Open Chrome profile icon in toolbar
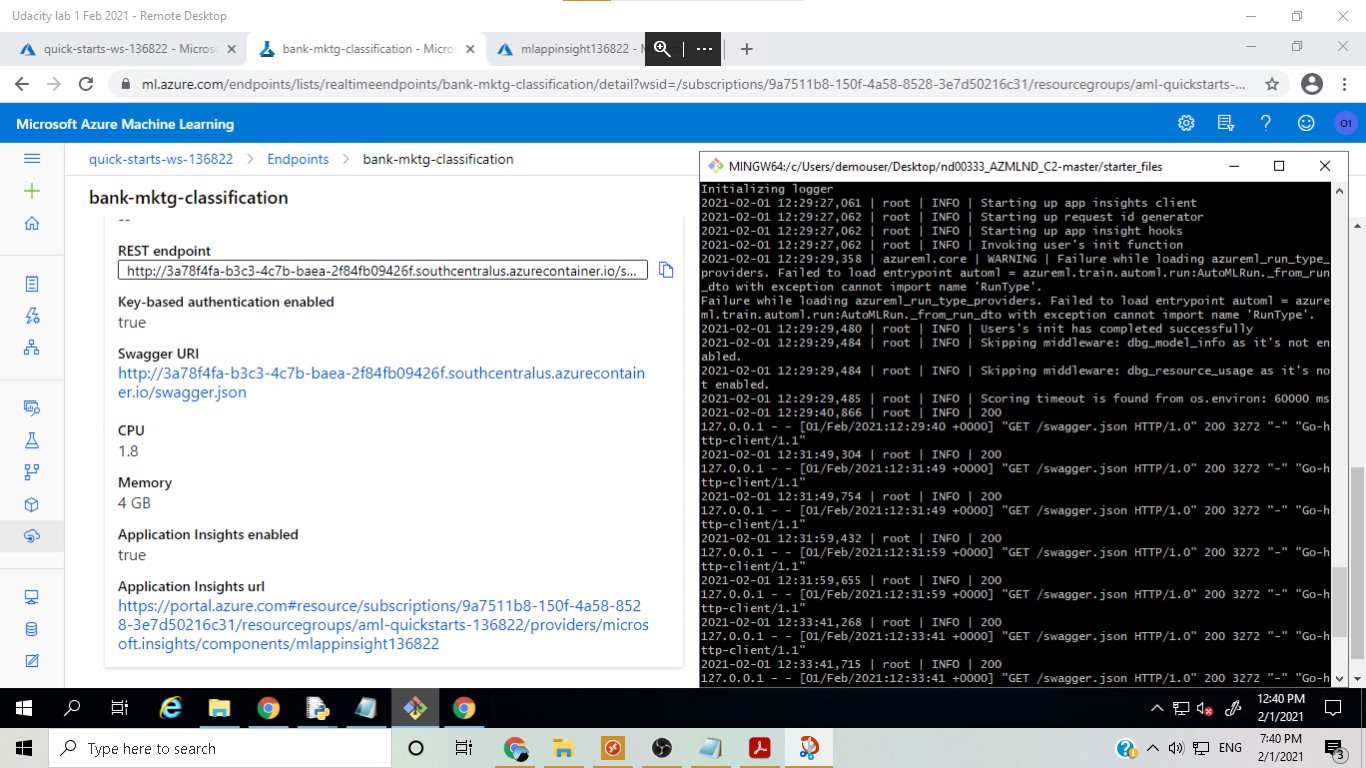 [1312, 85]
